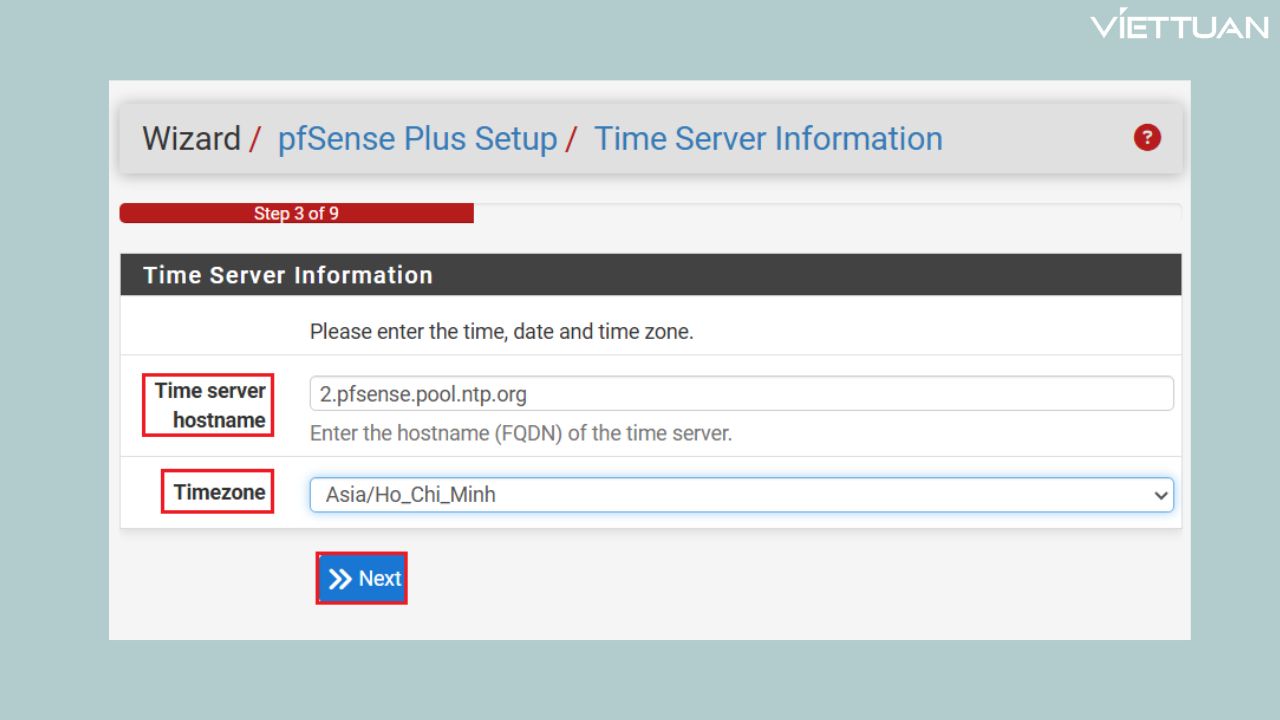Click the slash after Wizard in breadcrumb
Screen dimensions: 1280x720
[x=255, y=138]
